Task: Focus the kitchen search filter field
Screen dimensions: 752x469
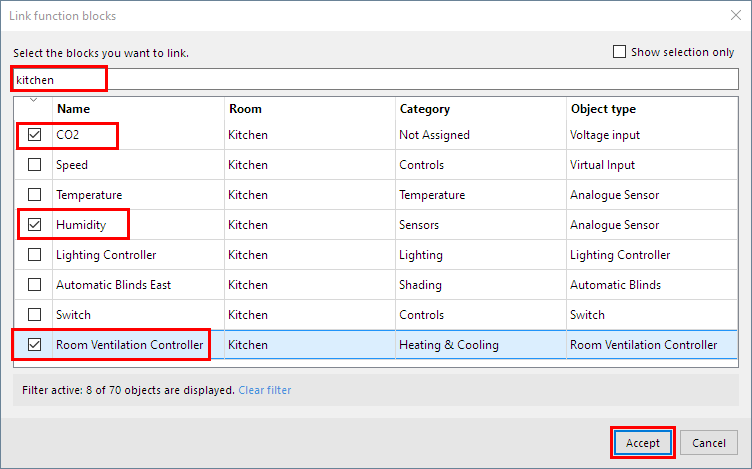Action: coord(400,79)
